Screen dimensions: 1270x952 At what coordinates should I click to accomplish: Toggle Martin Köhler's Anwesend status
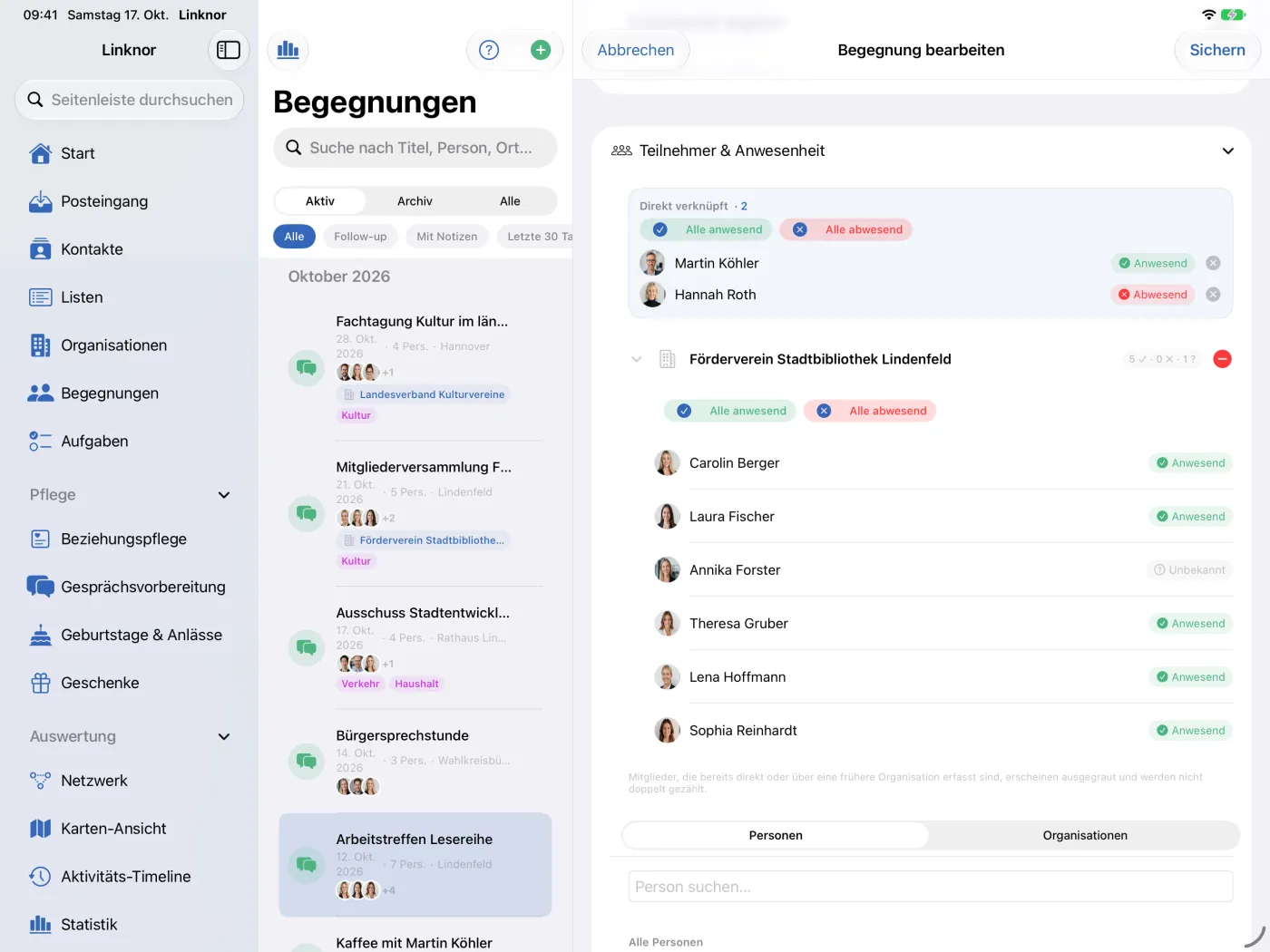pos(1153,263)
